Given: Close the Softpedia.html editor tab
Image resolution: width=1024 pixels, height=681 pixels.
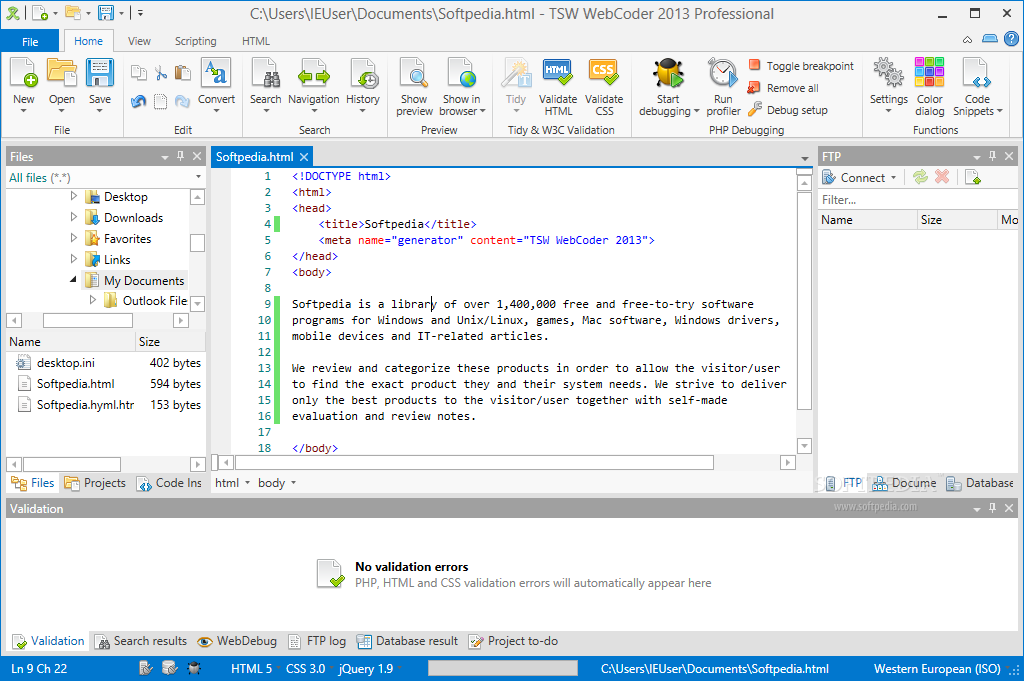Looking at the screenshot, I should [x=304, y=157].
